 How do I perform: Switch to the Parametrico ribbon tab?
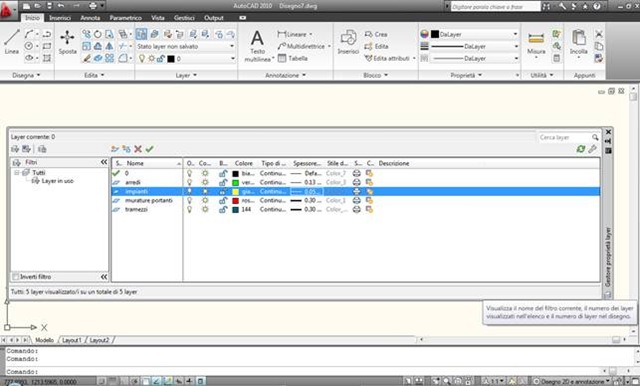point(126,18)
